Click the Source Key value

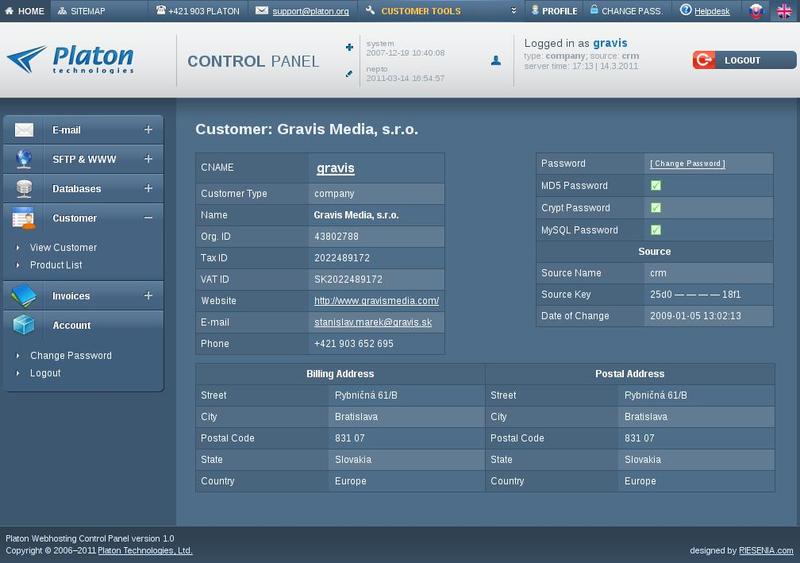click(695, 295)
